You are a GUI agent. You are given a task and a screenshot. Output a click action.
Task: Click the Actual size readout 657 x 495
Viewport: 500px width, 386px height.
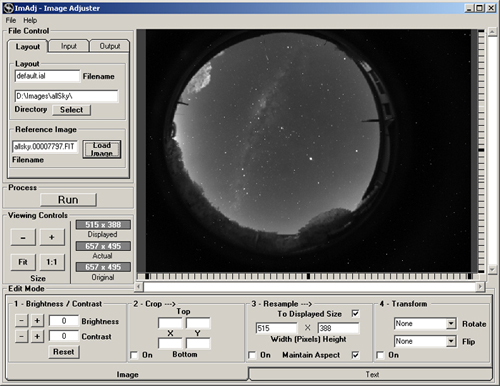(103, 246)
